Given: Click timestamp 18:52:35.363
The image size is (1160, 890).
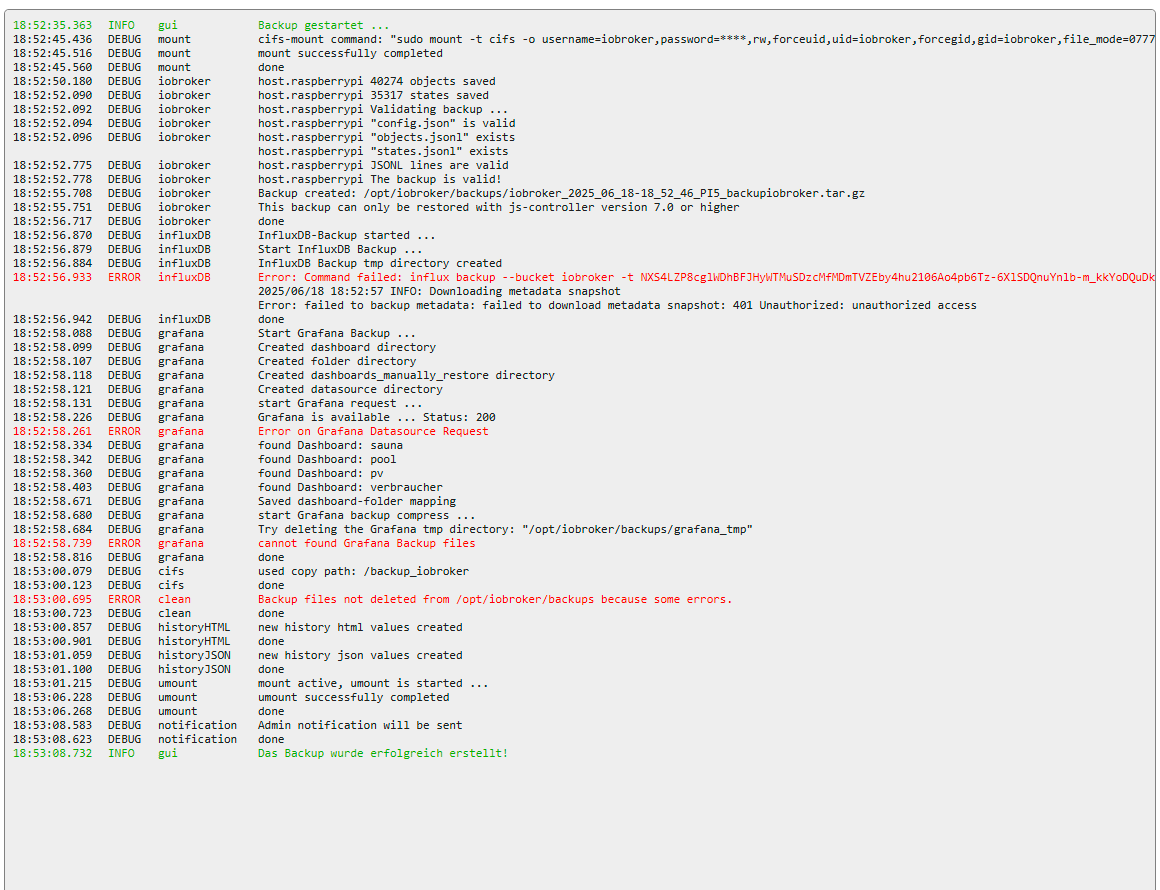Looking at the screenshot, I should pyautogui.click(x=53, y=25).
